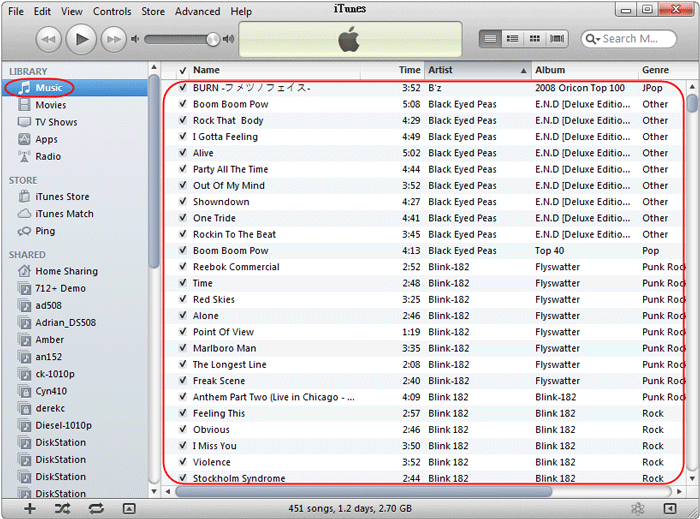
Task: Uncheck the I Gotta Feeling checkbox
Action: 183,136
